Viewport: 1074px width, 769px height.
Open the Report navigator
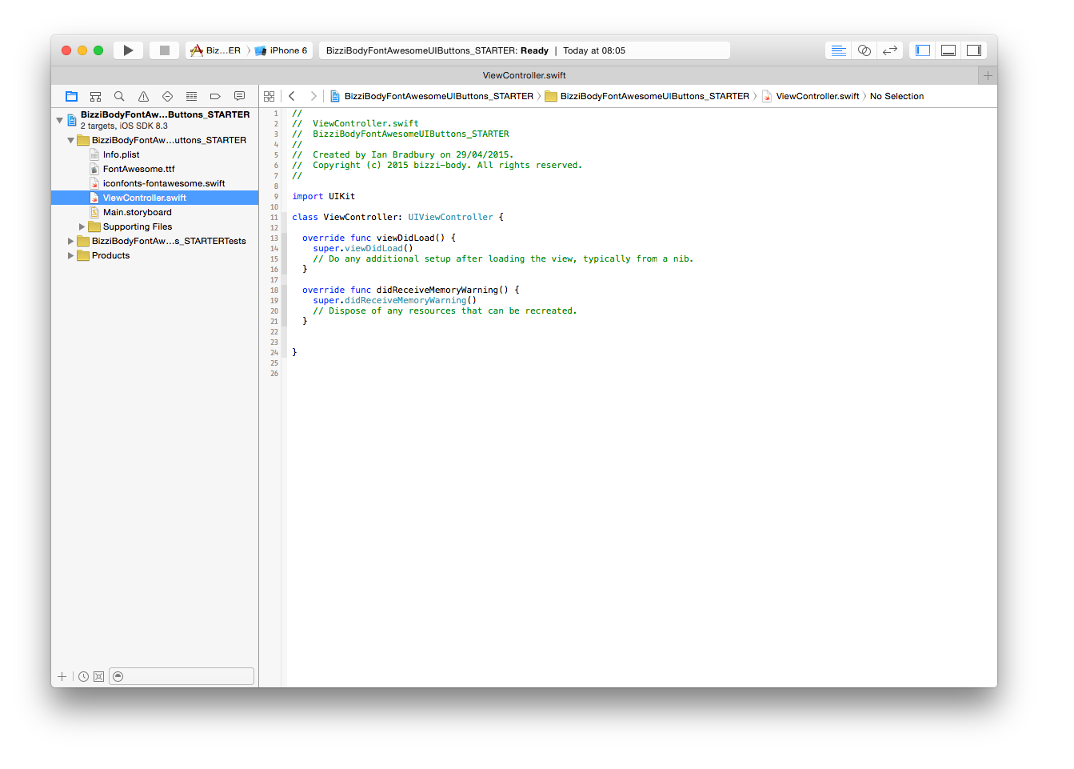pyautogui.click(x=239, y=95)
